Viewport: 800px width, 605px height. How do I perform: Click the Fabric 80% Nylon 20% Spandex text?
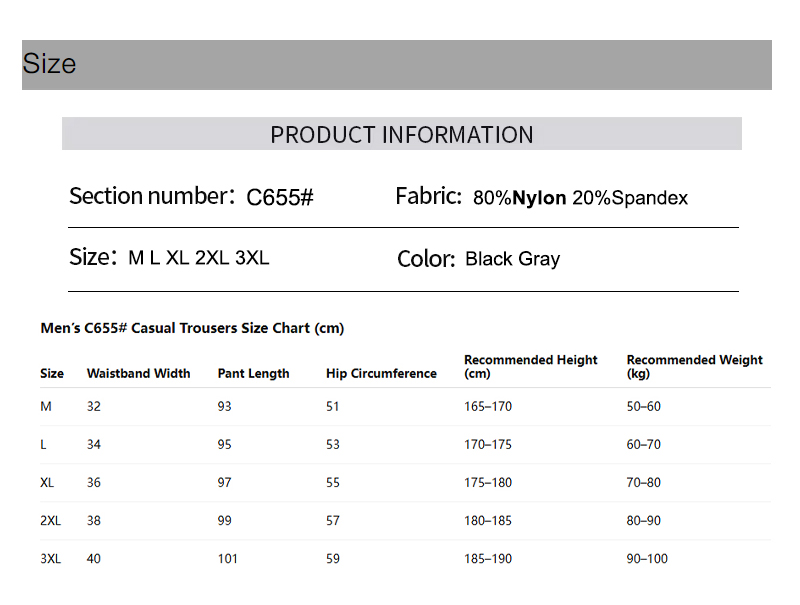[x=541, y=197]
